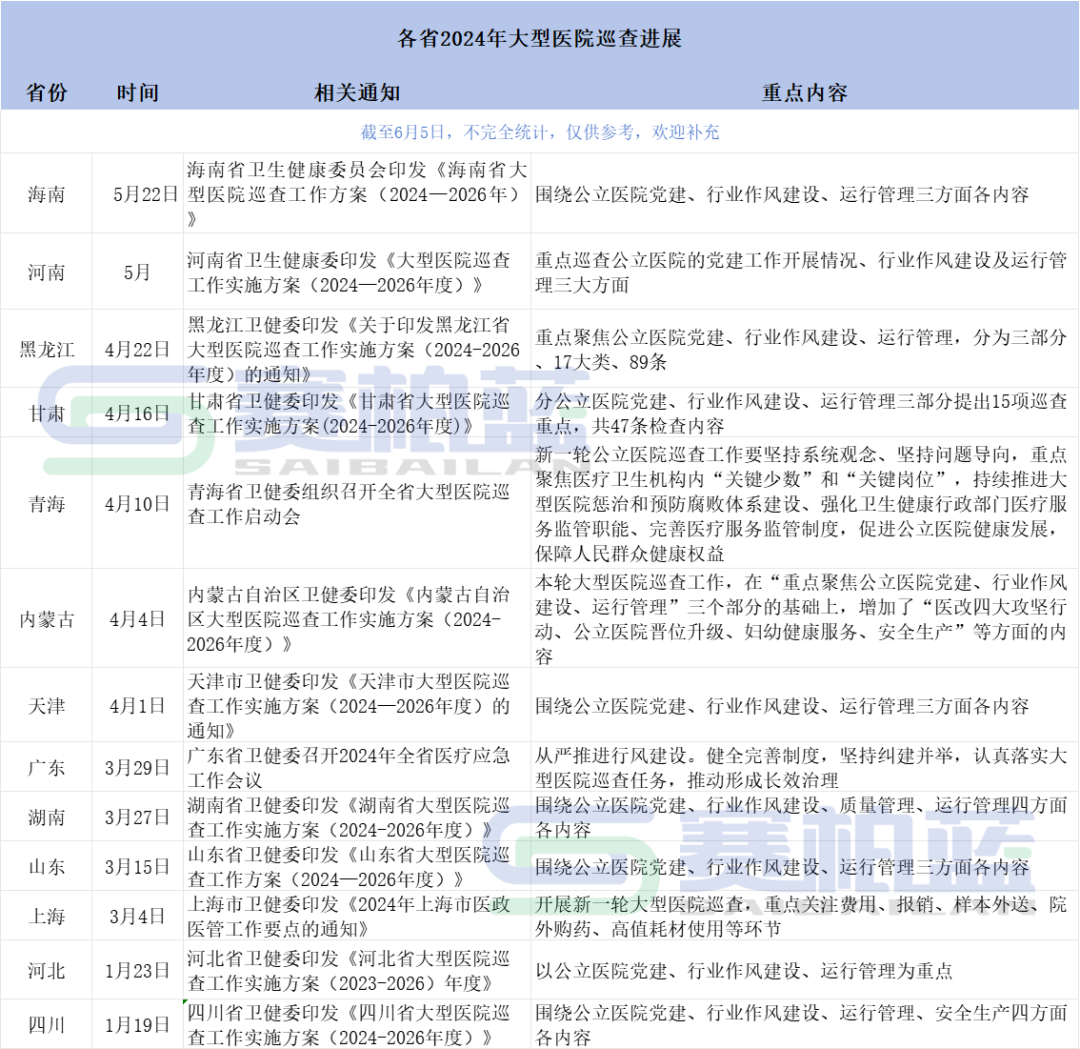Screen dimensions: 1080x1049
Task: Select the 海南 province cell
Action: (46, 196)
